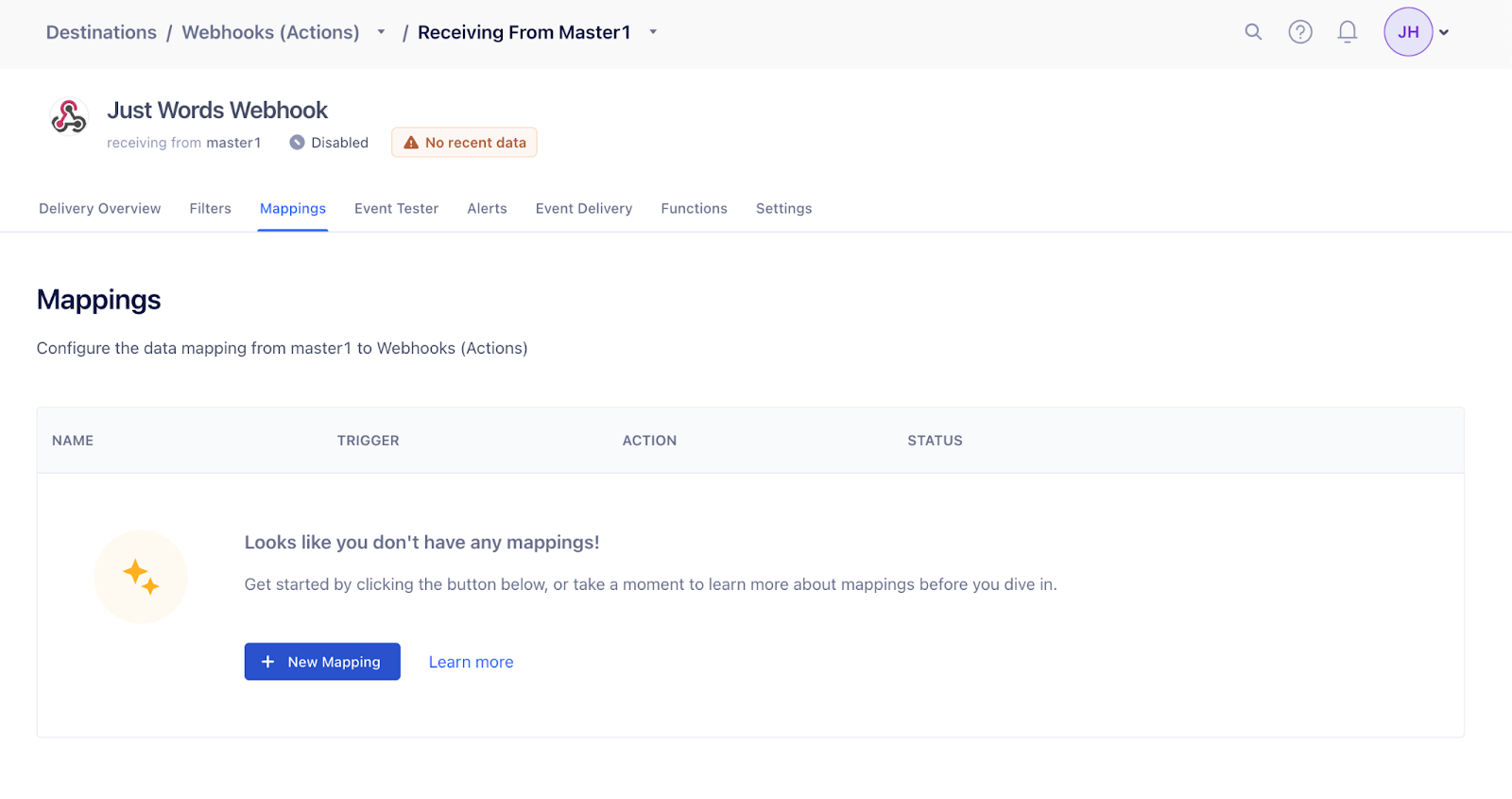Image resolution: width=1512 pixels, height=799 pixels.
Task: Create a New Mapping
Action: (322, 662)
